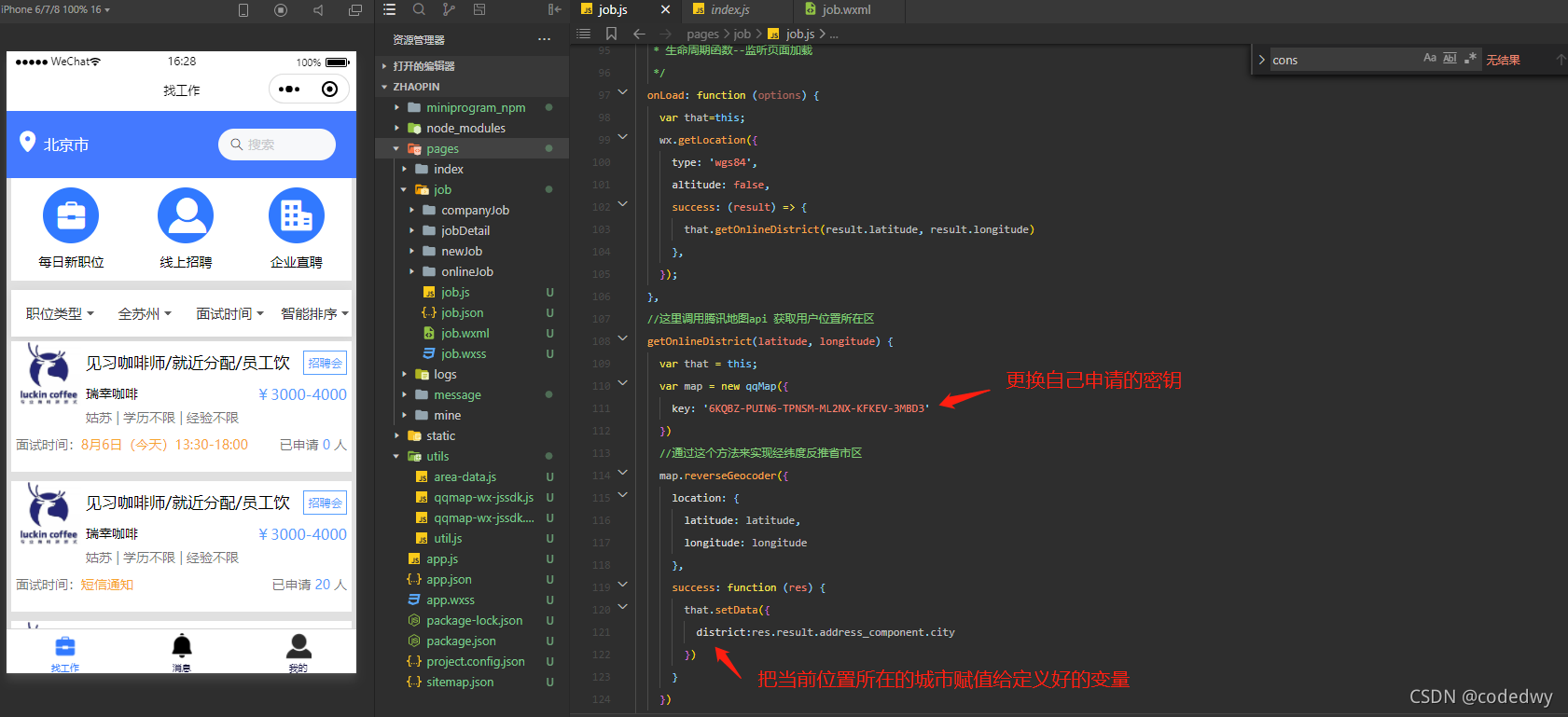Detach simulator with the separate window icon
Viewport: 1568px width, 717px height.
pos(355,10)
